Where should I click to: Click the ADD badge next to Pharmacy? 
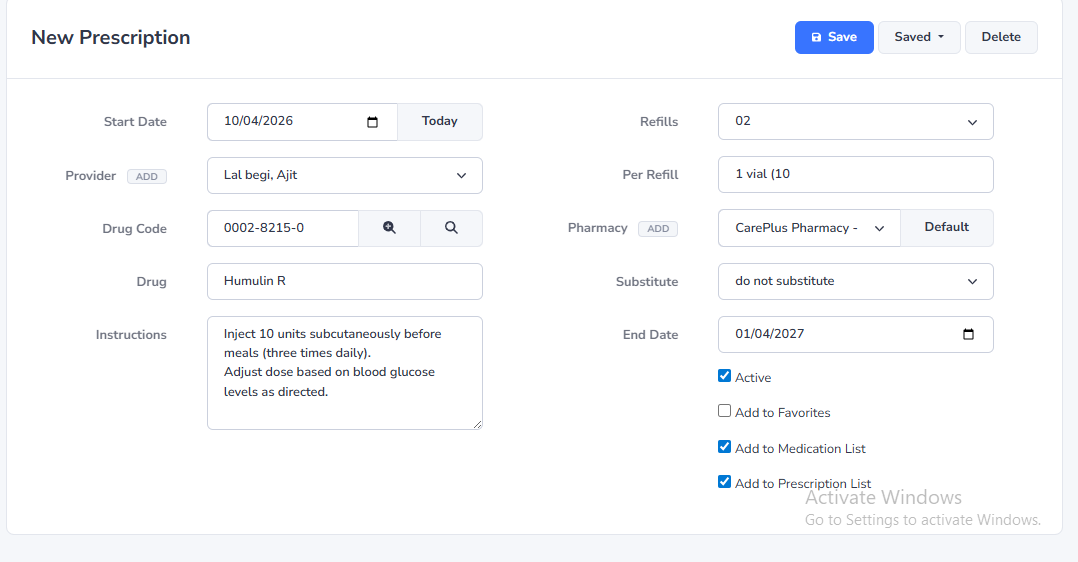point(658,229)
